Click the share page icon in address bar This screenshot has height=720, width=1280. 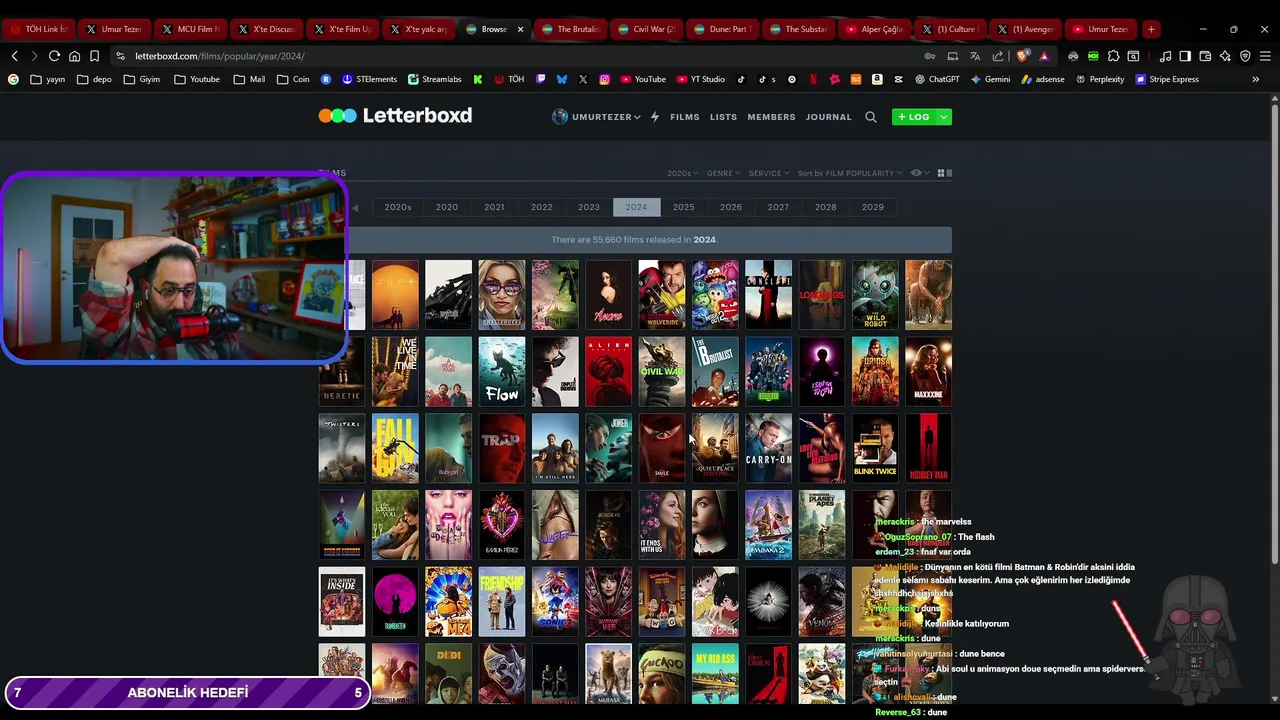click(x=997, y=56)
